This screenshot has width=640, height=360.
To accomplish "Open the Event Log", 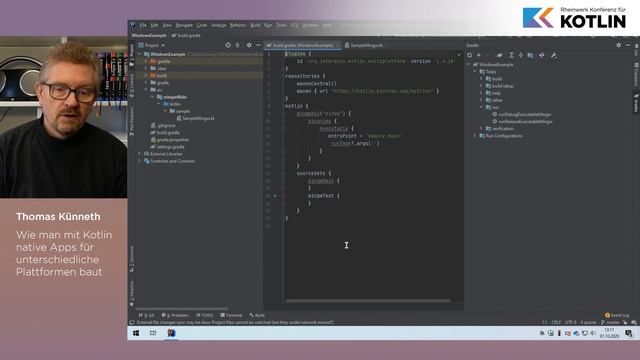I will (x=617, y=315).
